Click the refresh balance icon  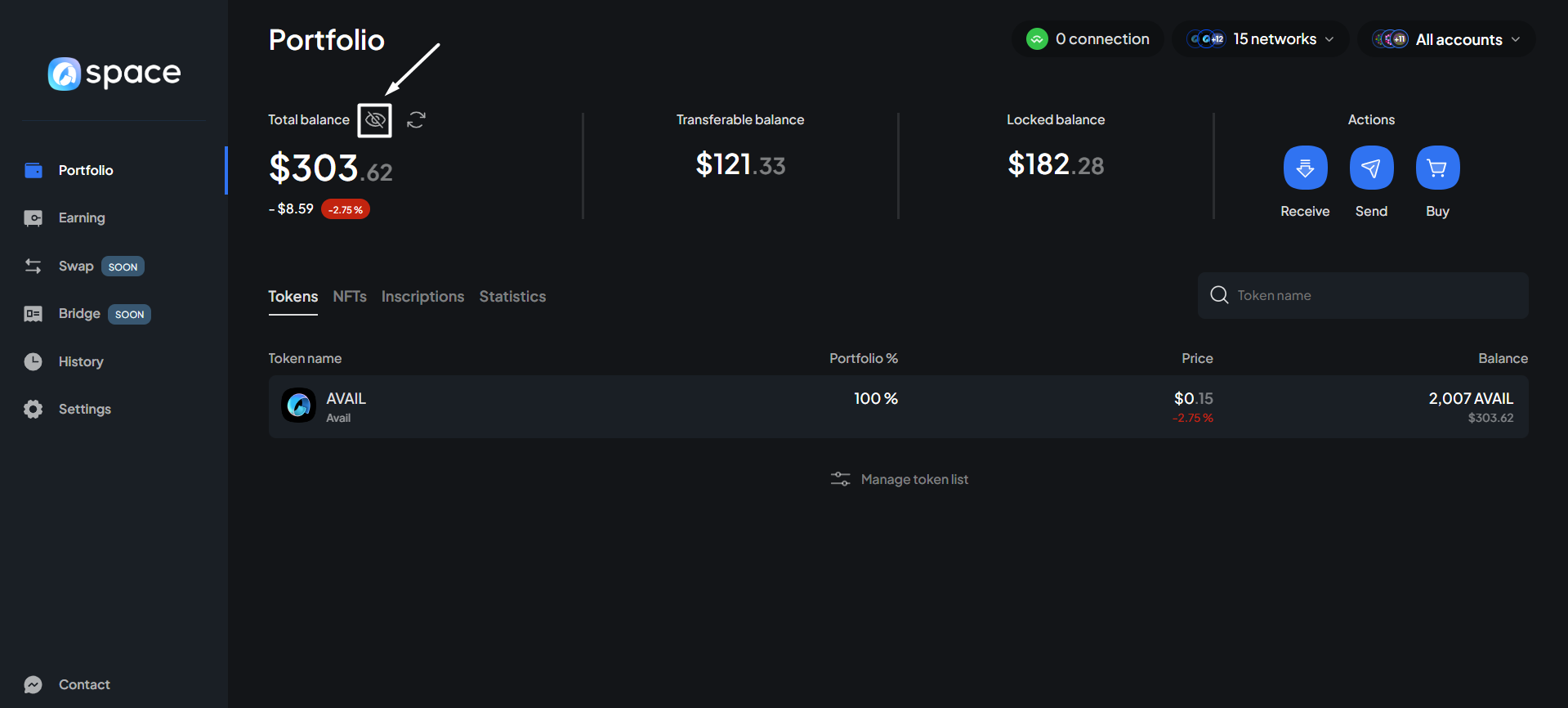tap(416, 120)
